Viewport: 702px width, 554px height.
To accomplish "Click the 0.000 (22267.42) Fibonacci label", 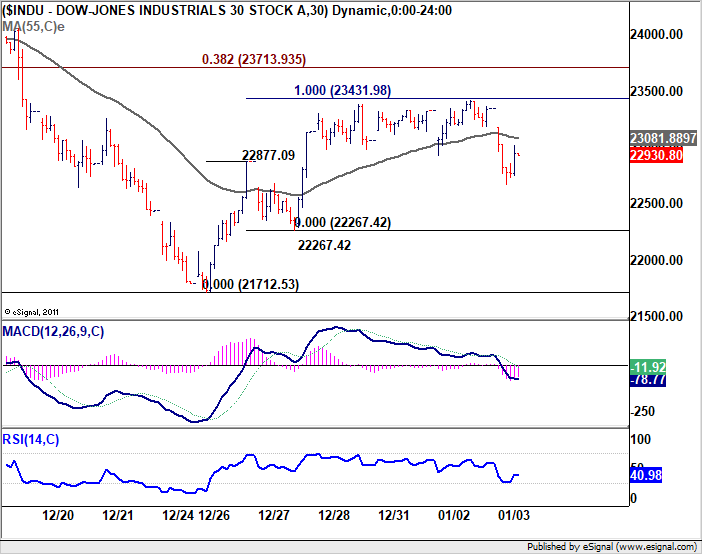I will 343,222.
